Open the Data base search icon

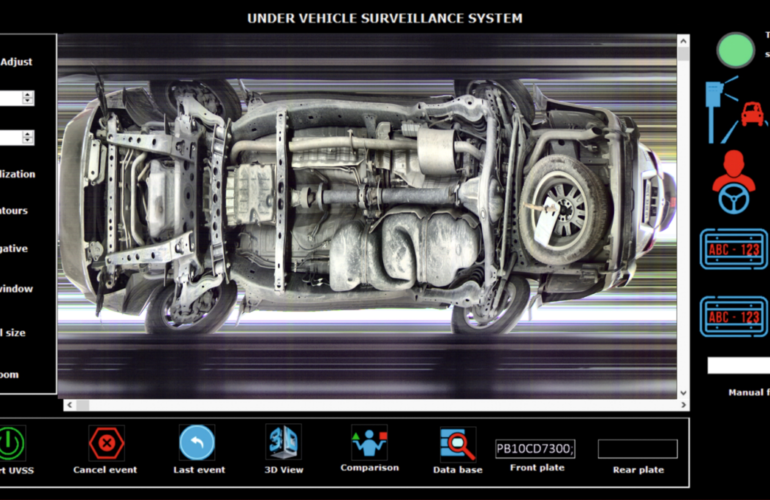tap(458, 444)
